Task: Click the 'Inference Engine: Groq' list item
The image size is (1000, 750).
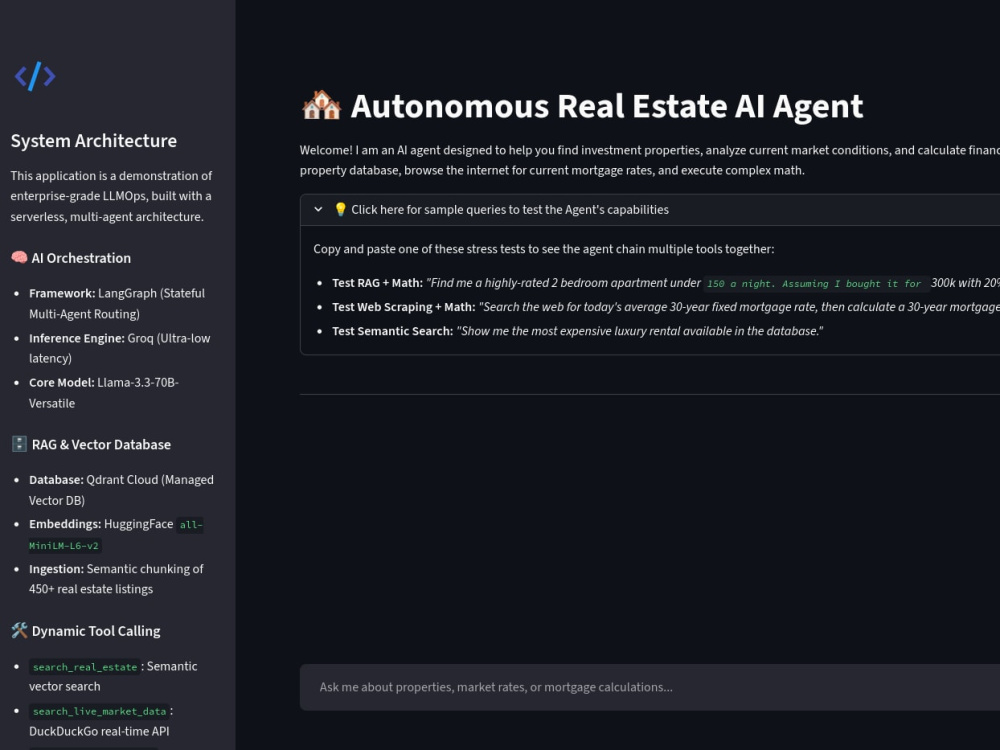Action: (120, 348)
